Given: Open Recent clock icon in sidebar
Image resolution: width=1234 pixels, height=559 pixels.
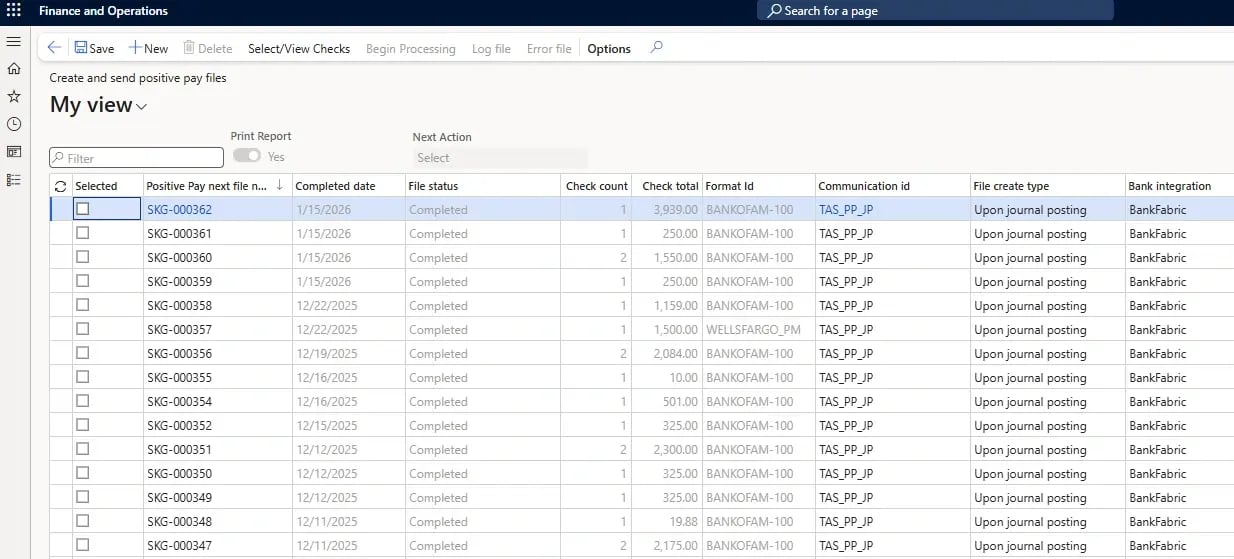Looking at the screenshot, I should tap(14, 124).
